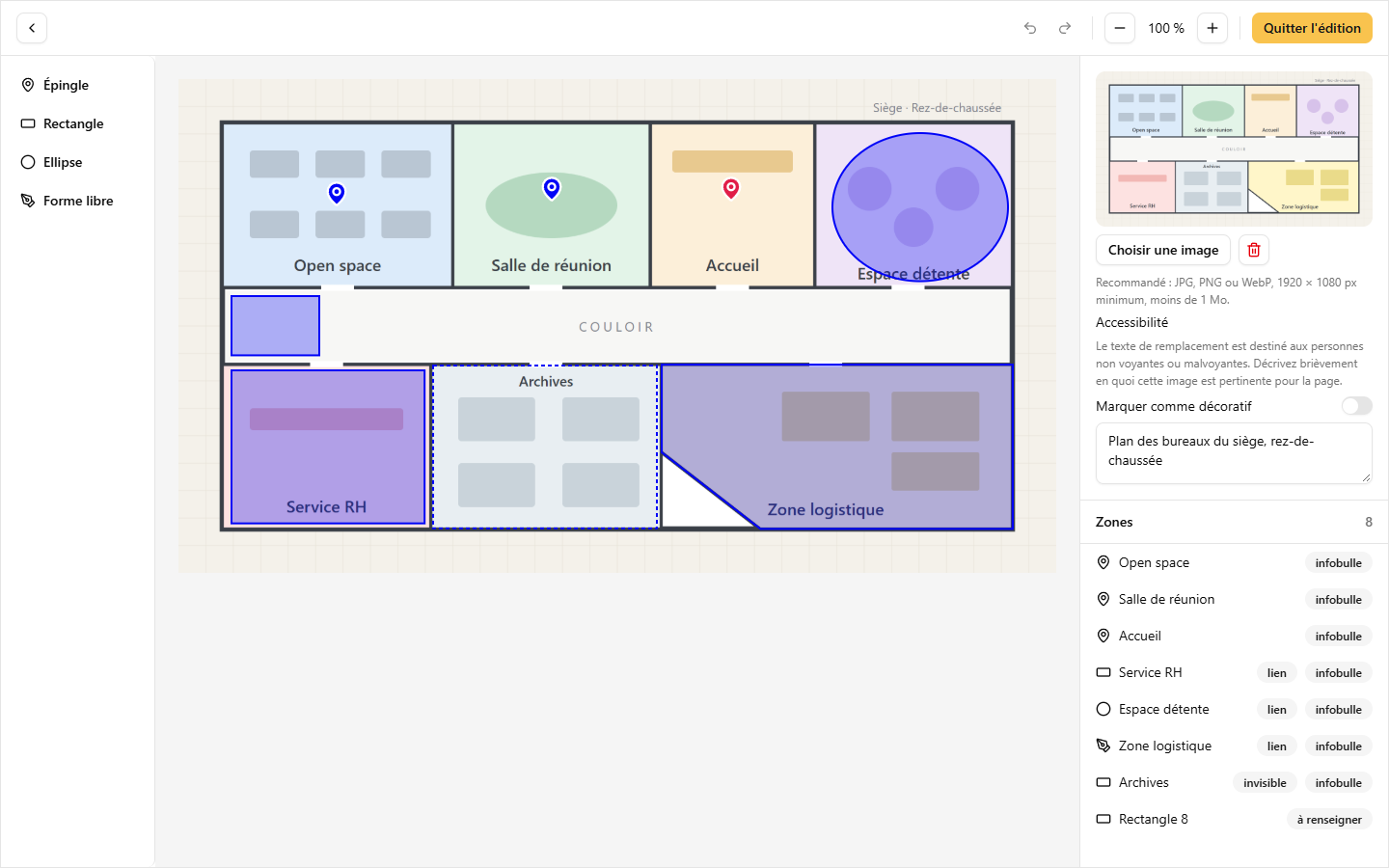Image resolution: width=1389 pixels, height=868 pixels.
Task: Select the Ellipse tool
Action: pos(77,162)
